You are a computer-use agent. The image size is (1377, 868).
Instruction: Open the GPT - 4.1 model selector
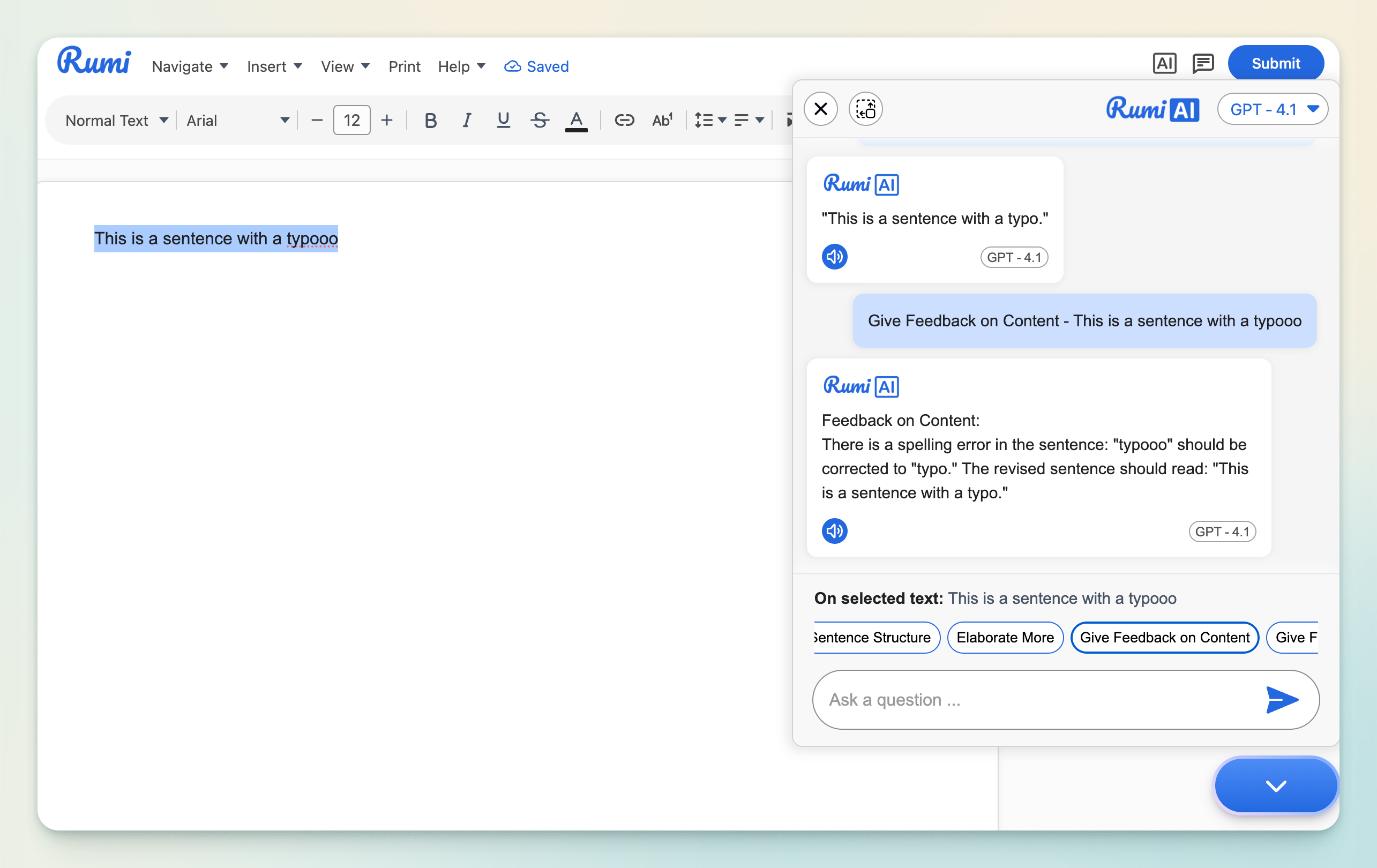(1273, 109)
